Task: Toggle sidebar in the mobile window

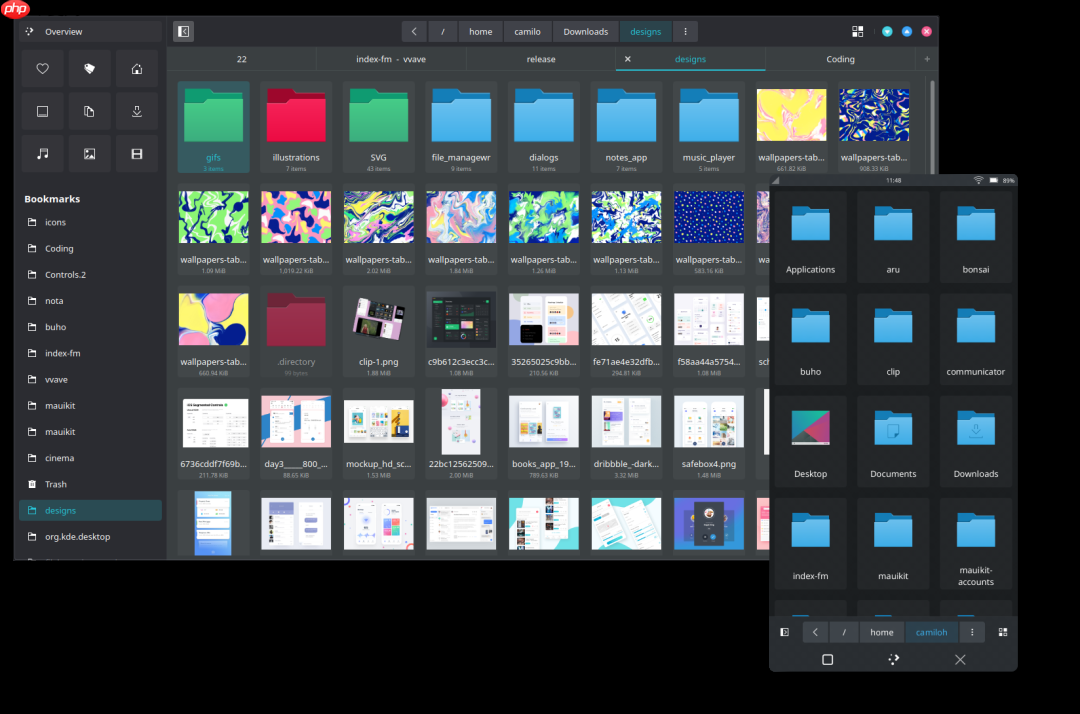Action: 785,632
